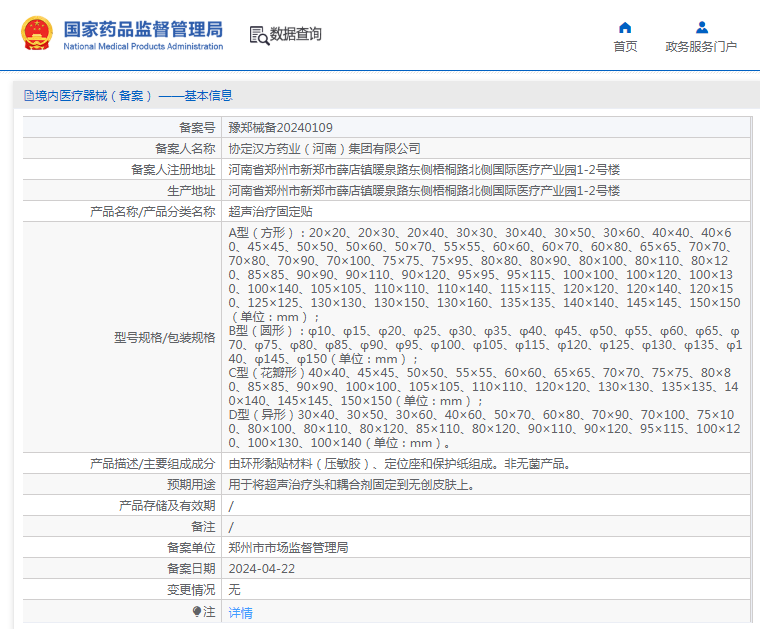Viewport: 760px width, 629px height.
Task: Open the 数据查询 search icon
Action: [x=259, y=36]
